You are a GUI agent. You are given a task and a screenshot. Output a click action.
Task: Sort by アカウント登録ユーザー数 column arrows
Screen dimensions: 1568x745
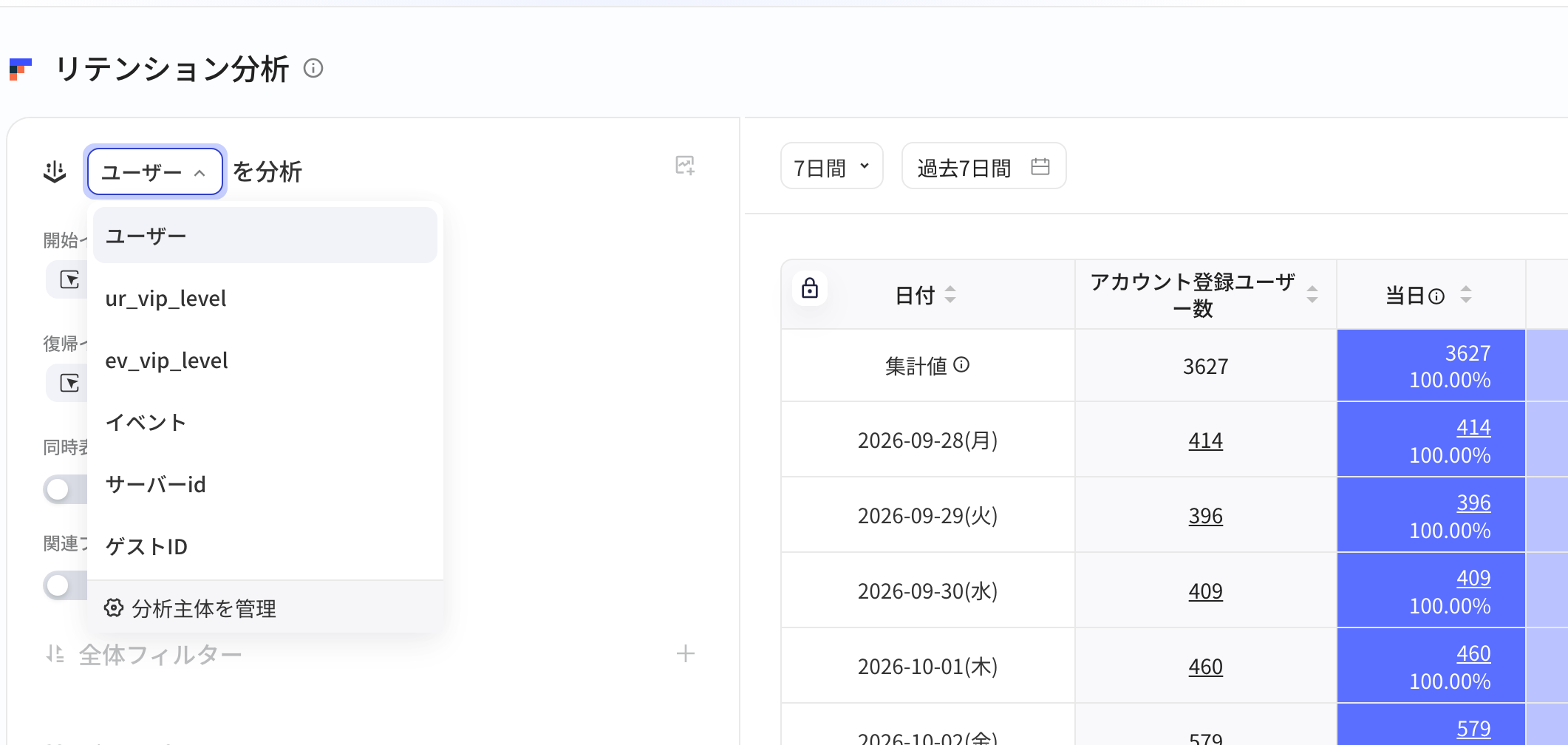point(1312,294)
